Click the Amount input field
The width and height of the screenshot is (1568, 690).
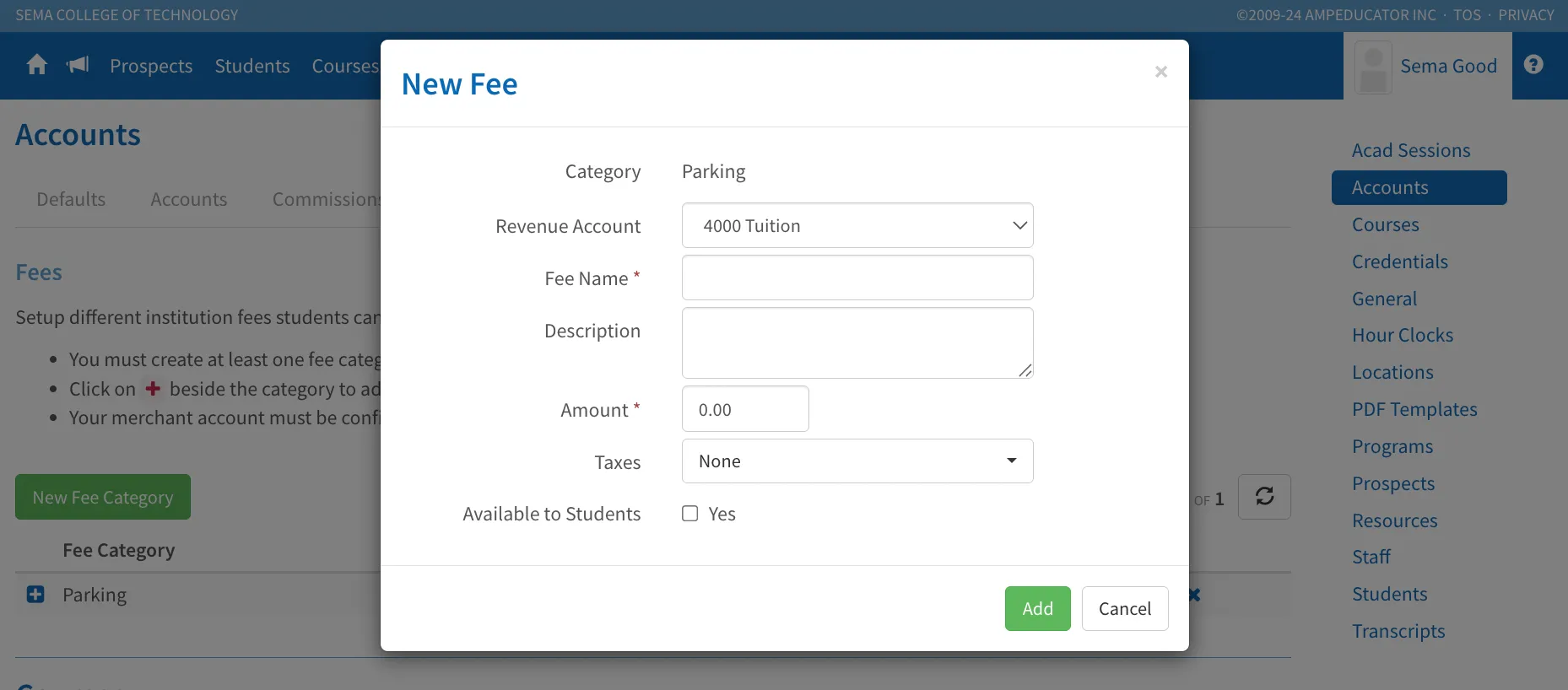point(745,409)
